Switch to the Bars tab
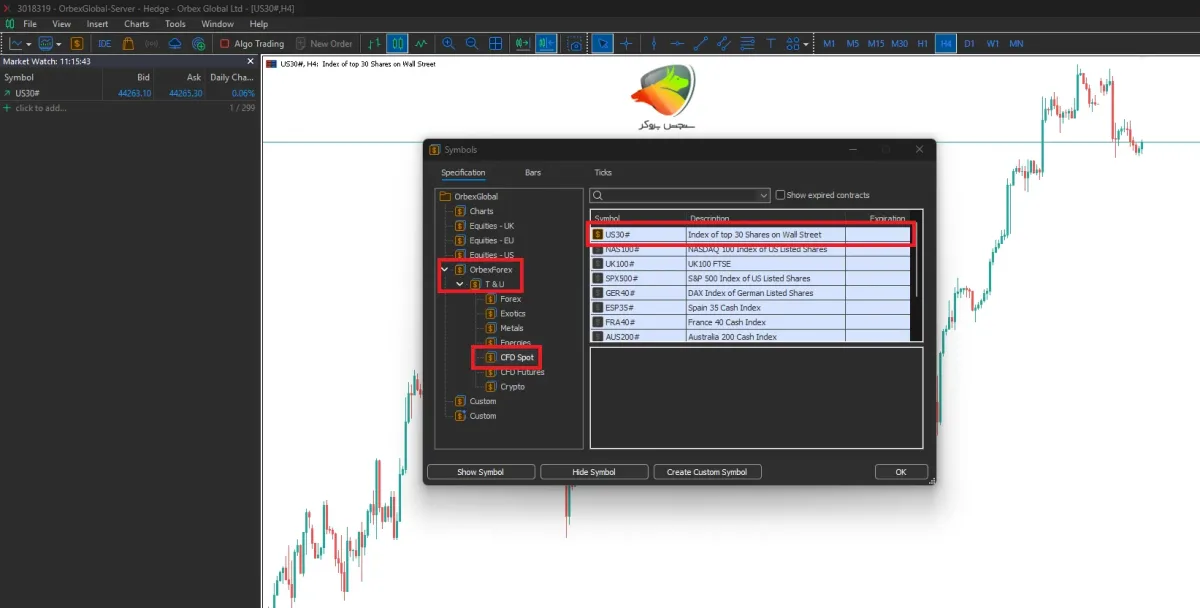The height and width of the screenshot is (608, 1200). pos(533,173)
